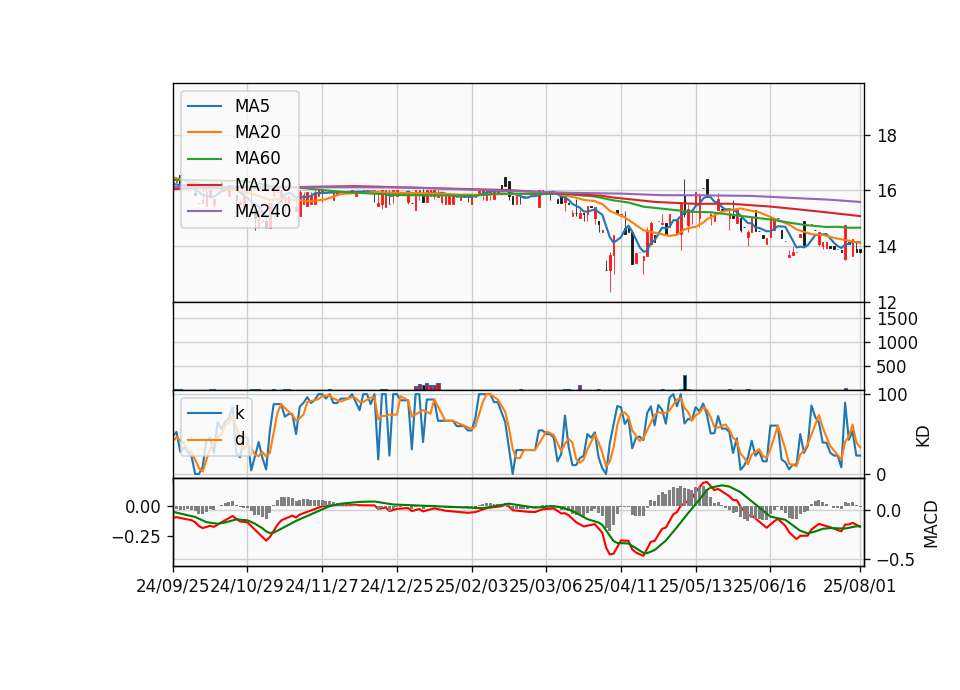The image size is (960, 690).
Task: Click the MA60 legend label
Action: tap(258, 159)
